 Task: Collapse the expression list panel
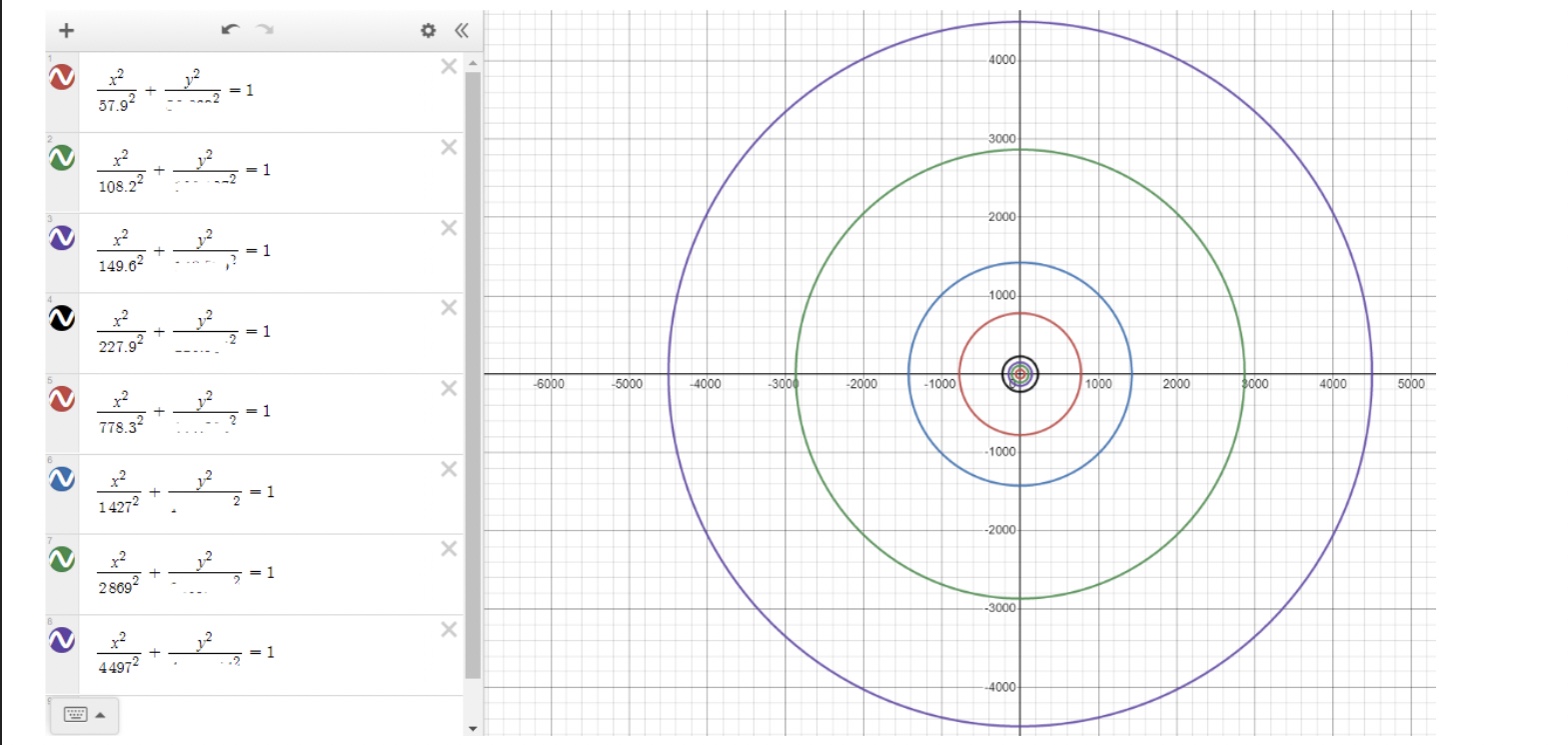(461, 30)
